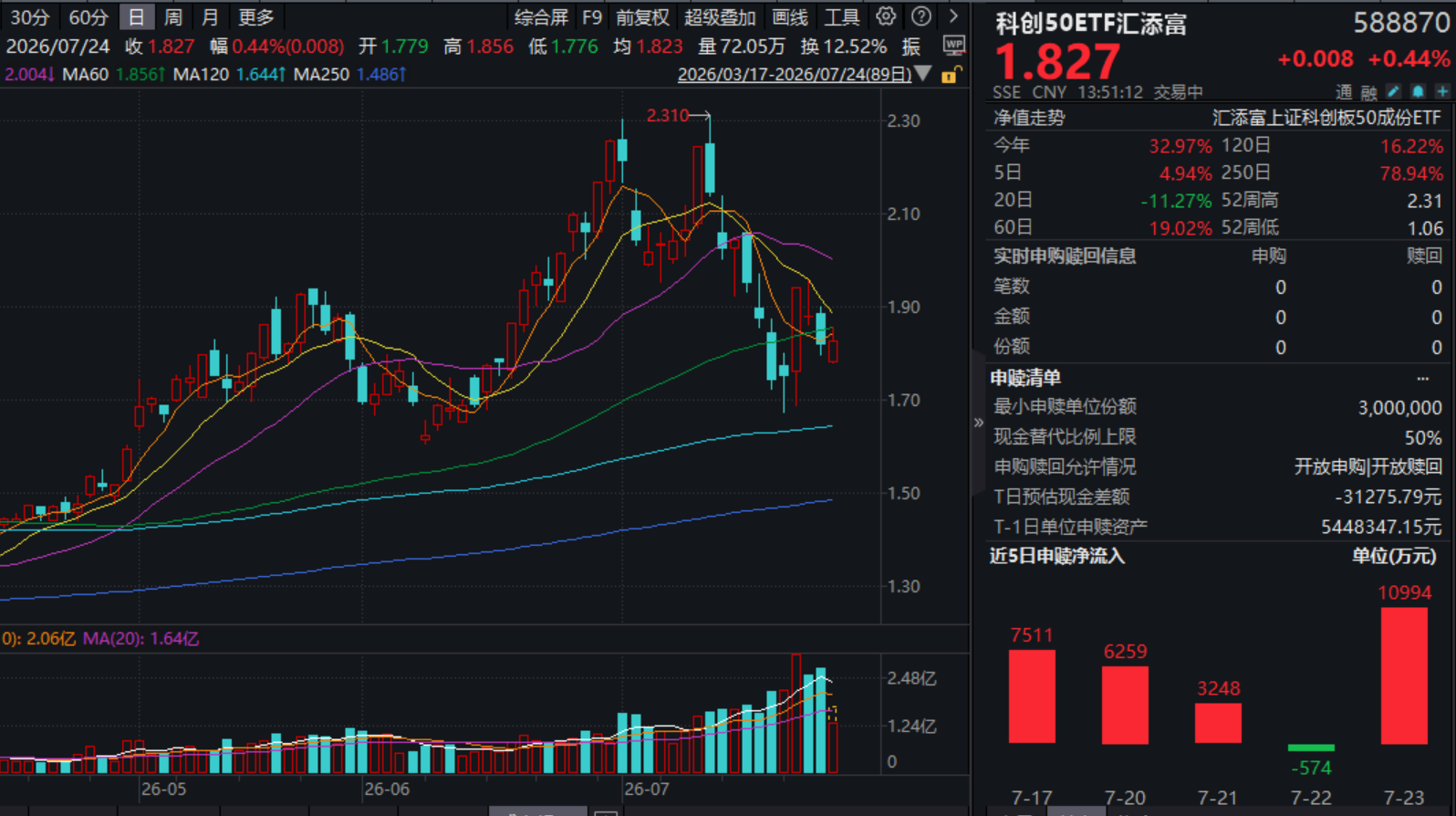The width and height of the screenshot is (1456, 816).
Task: Open chart settings via gear icon
Action: click(x=885, y=16)
